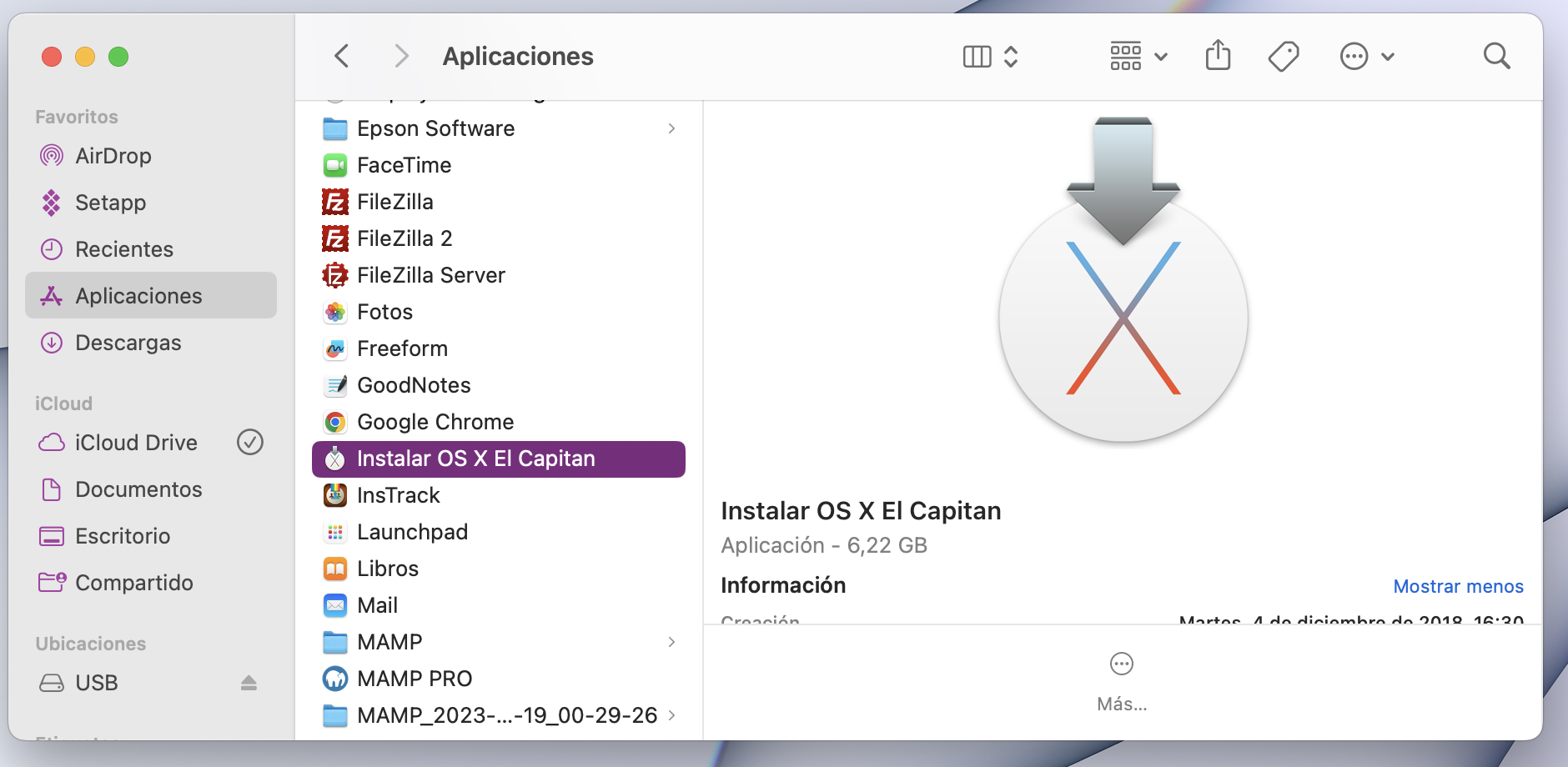Click the iCloud Drive sync status checkmark
This screenshot has height=767, width=1568.
[x=250, y=442]
